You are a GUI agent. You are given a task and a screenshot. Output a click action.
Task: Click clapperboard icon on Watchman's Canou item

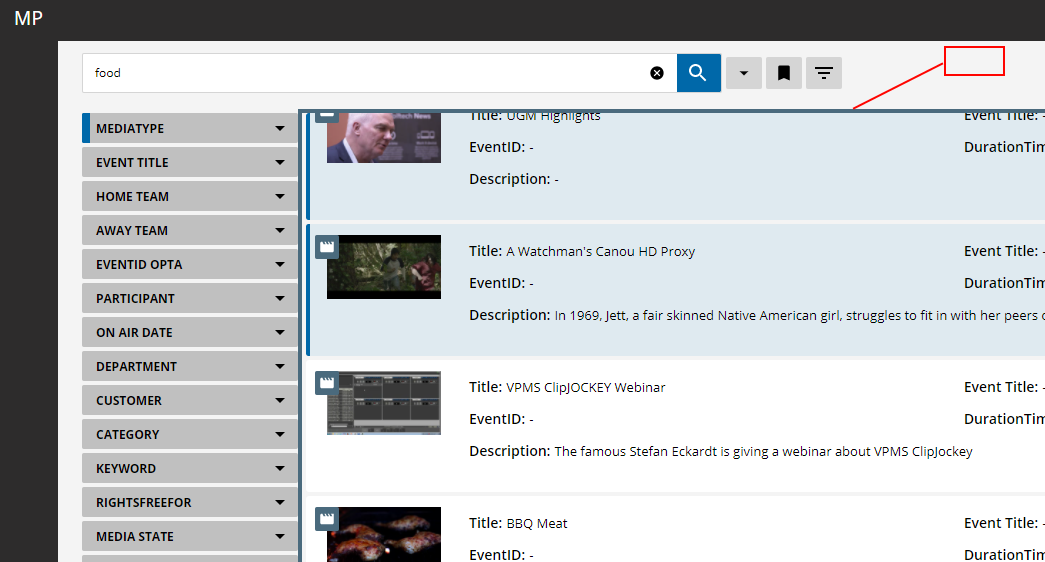click(327, 246)
